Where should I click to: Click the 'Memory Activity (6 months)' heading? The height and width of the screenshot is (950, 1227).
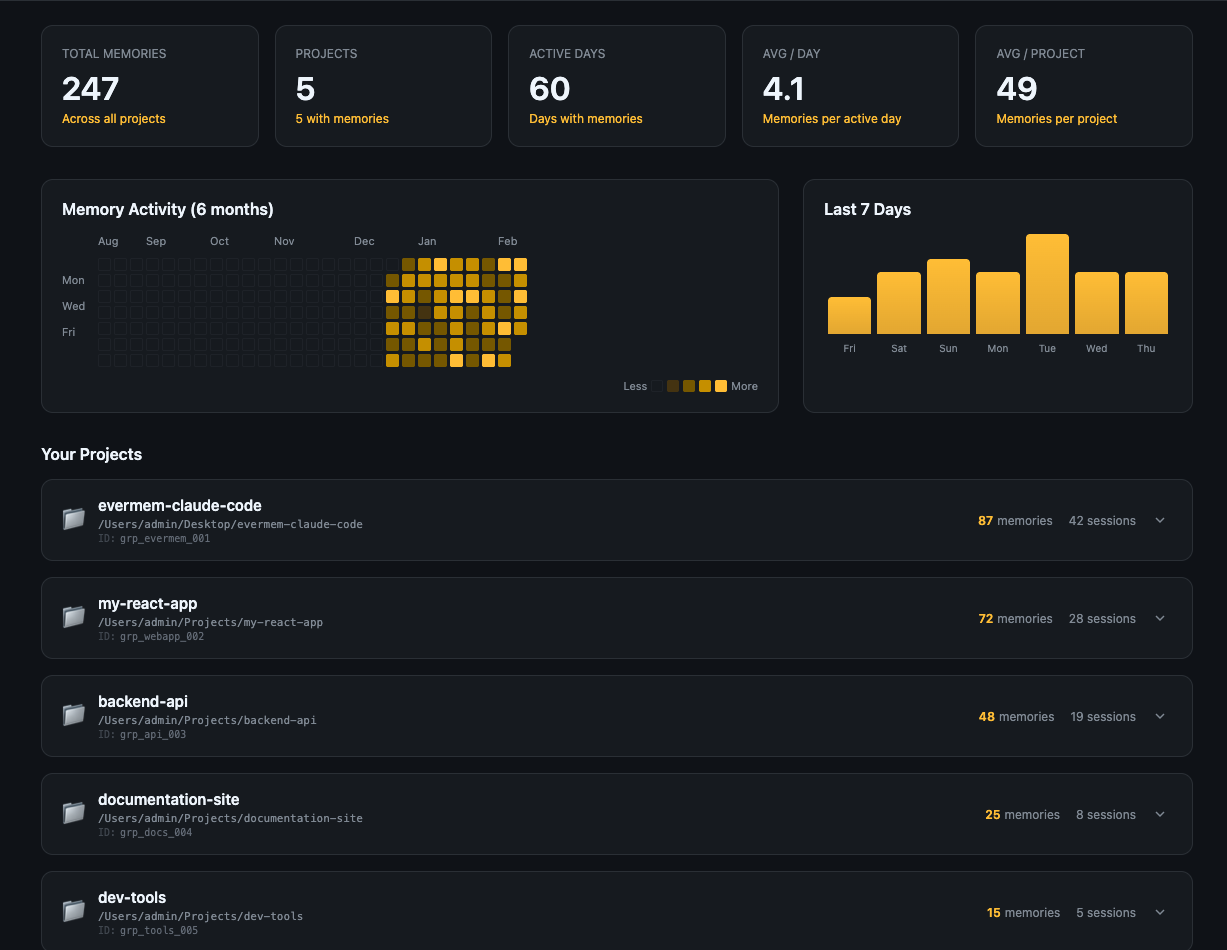168,209
